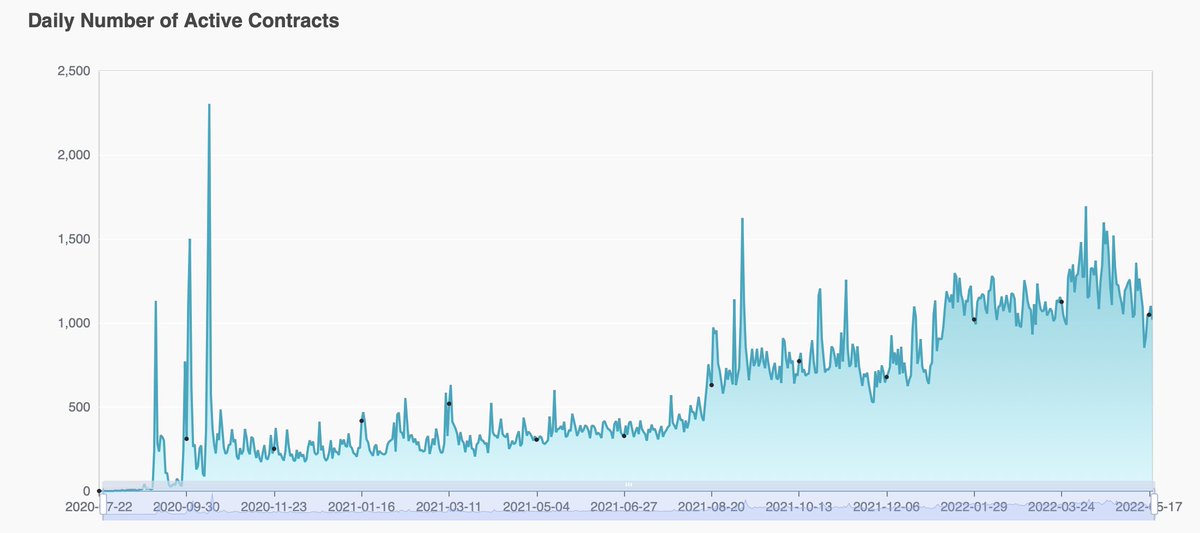This screenshot has width=1200, height=533.
Task: Select the data point marker above 2021-05-04
Action: (537, 439)
